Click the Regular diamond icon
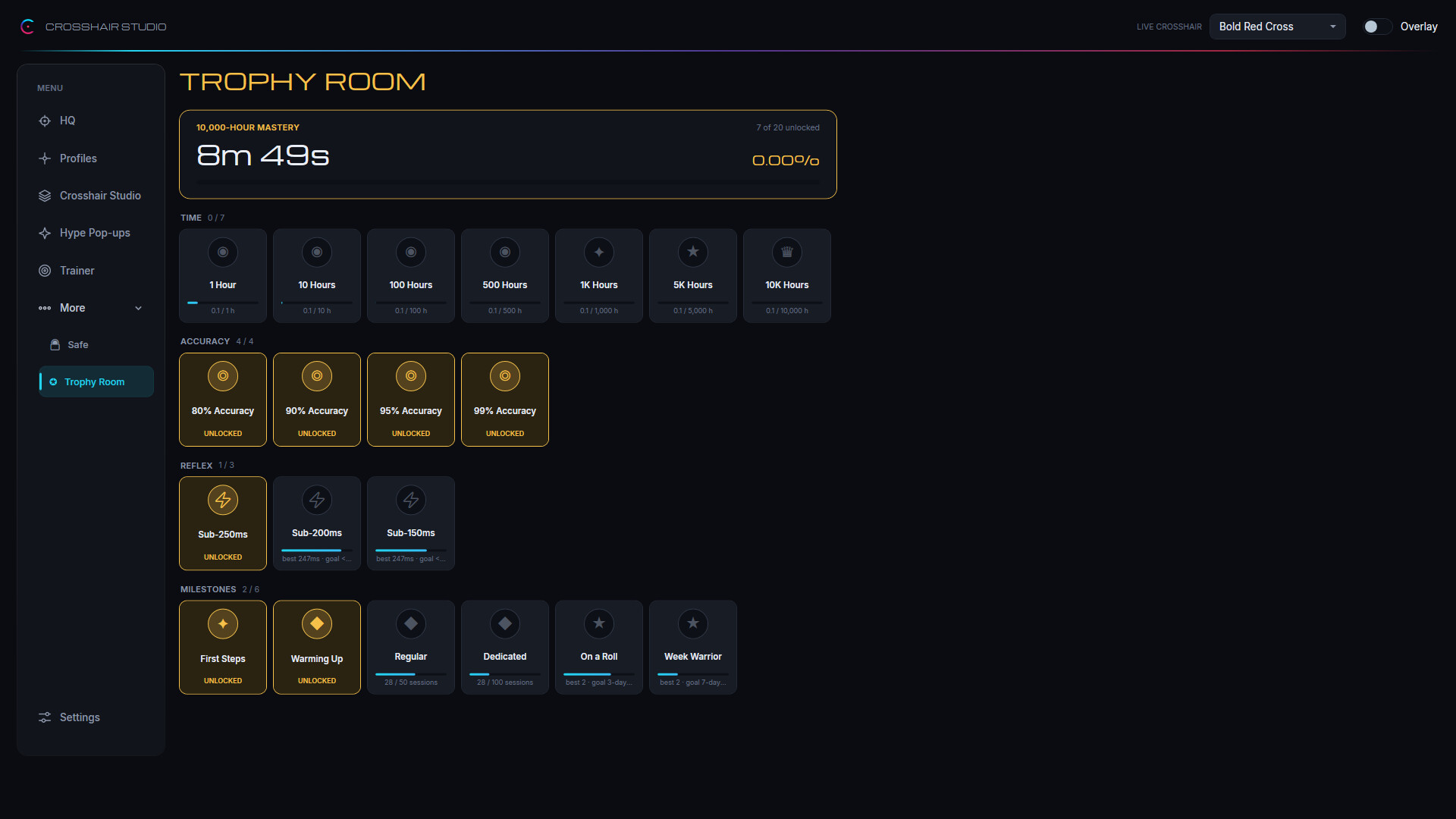 point(411,624)
